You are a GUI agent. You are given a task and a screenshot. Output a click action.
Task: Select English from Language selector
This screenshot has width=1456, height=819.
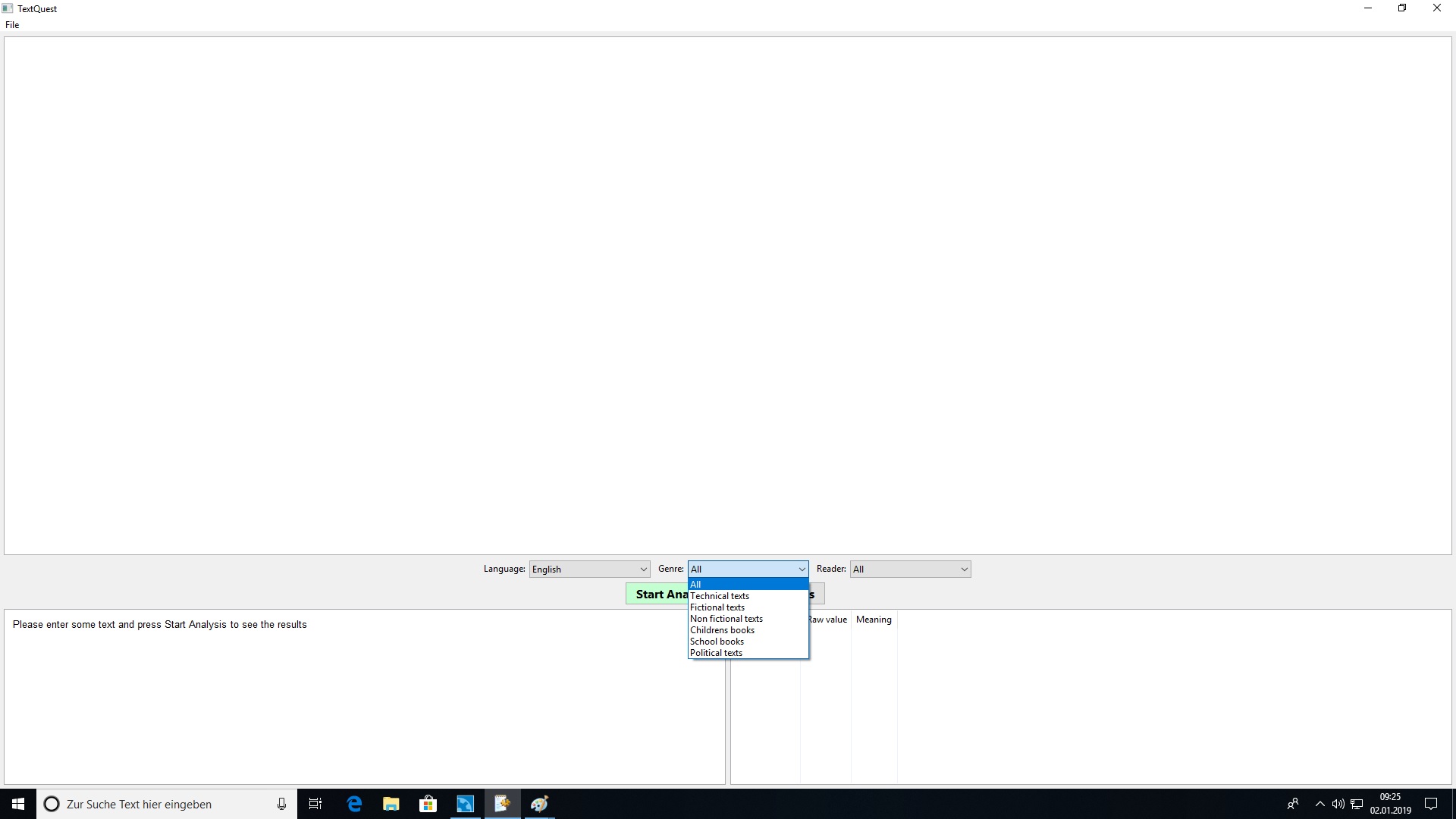589,568
